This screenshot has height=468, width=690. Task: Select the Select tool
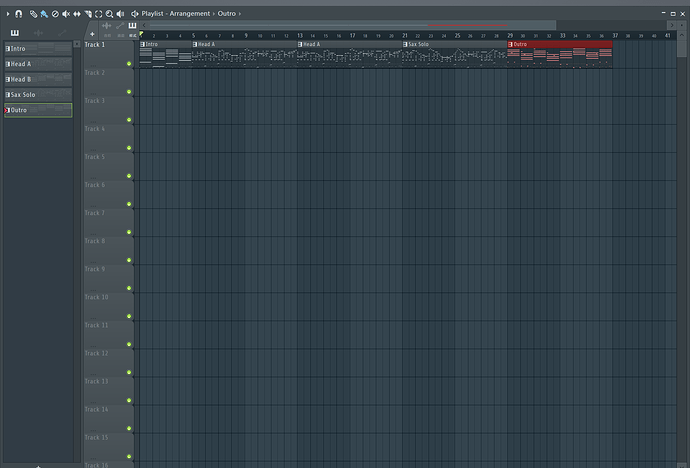[99, 14]
